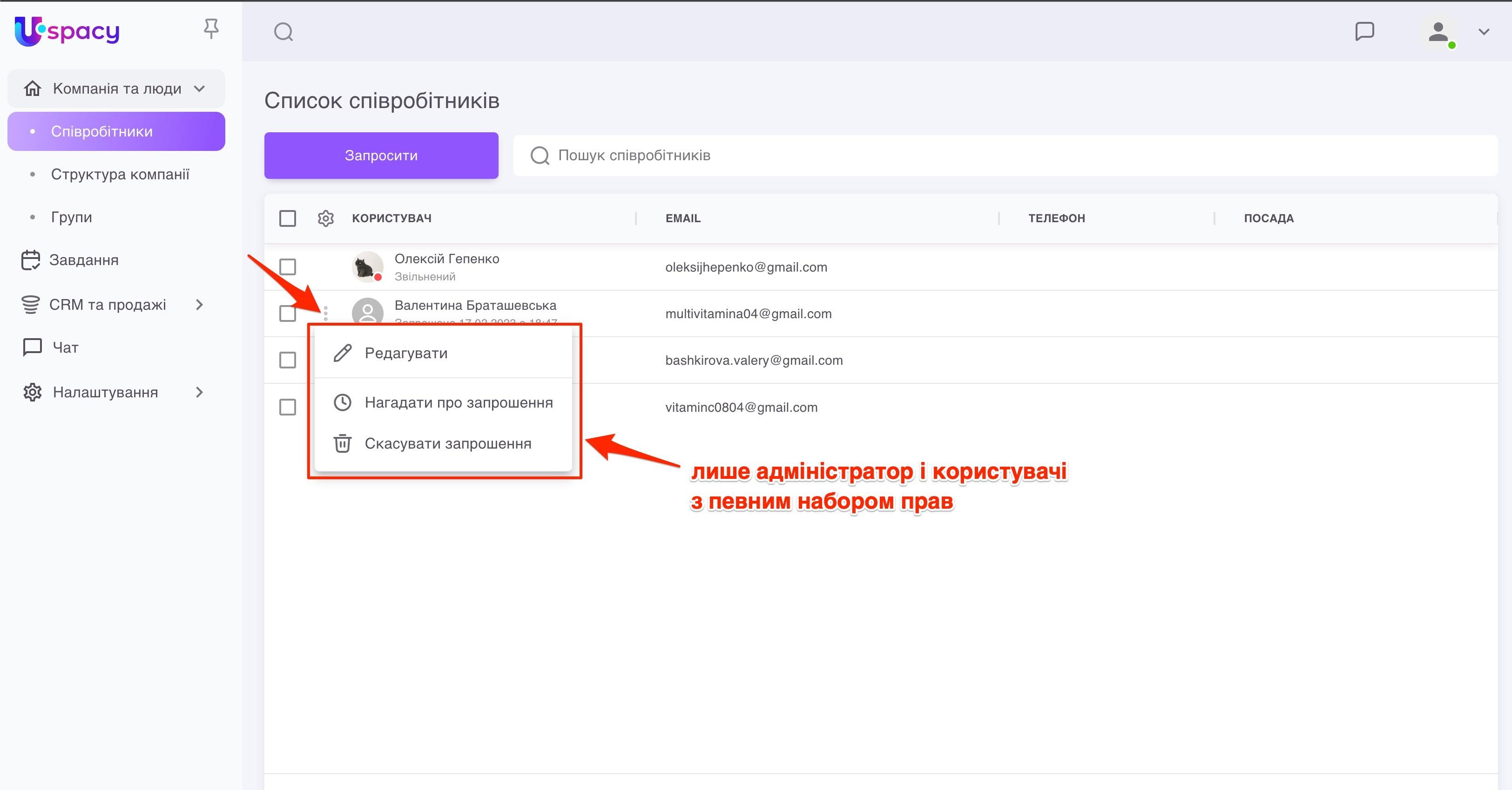Select Скасувати запрошення in the menu
Screen dimensions: 1512x790
(448, 443)
